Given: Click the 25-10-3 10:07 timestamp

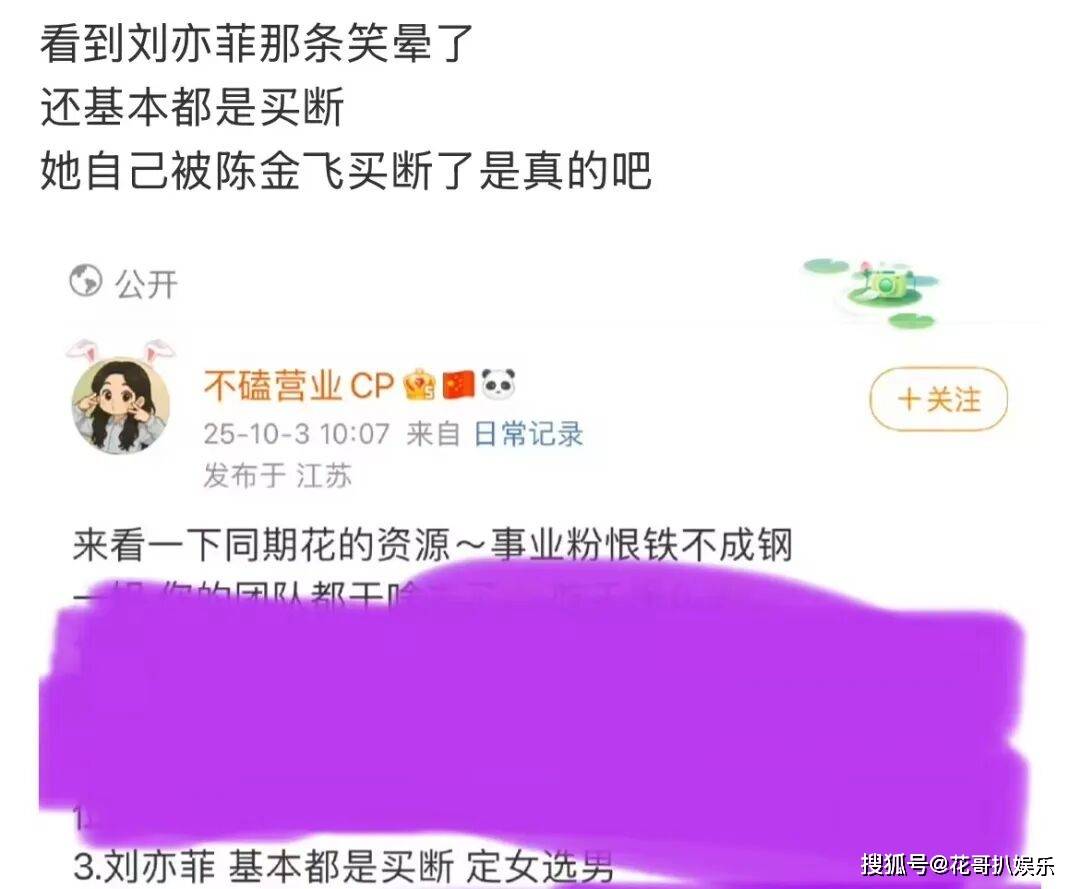Looking at the screenshot, I should coord(297,435).
